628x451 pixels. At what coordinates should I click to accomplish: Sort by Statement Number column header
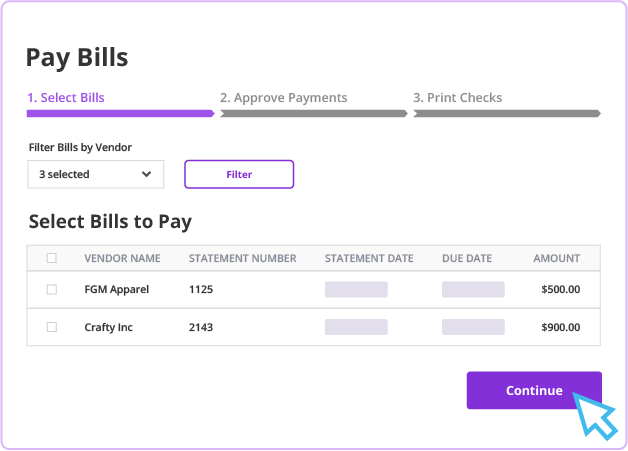[243, 258]
